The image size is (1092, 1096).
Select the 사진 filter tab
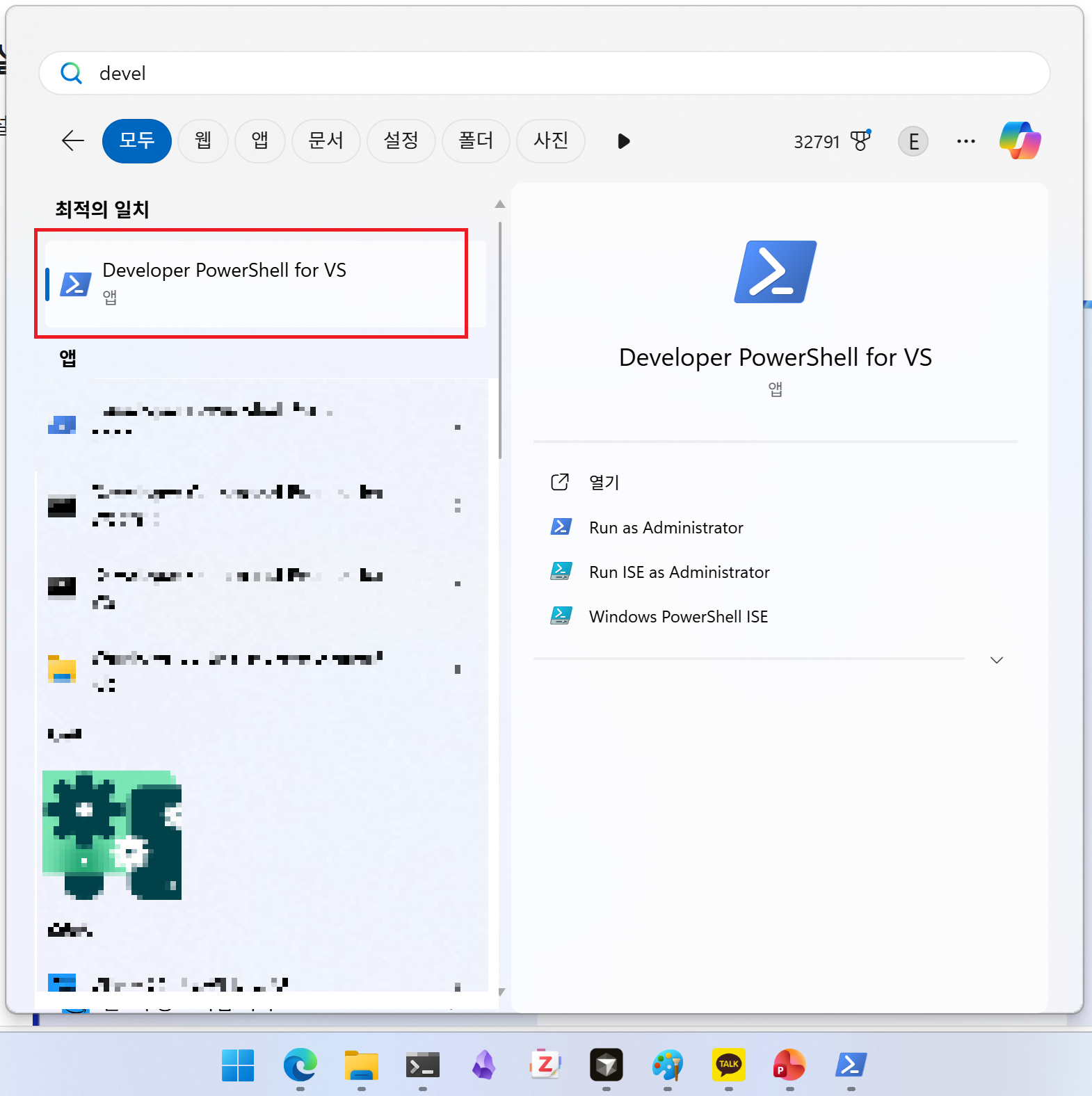pyautogui.click(x=551, y=140)
